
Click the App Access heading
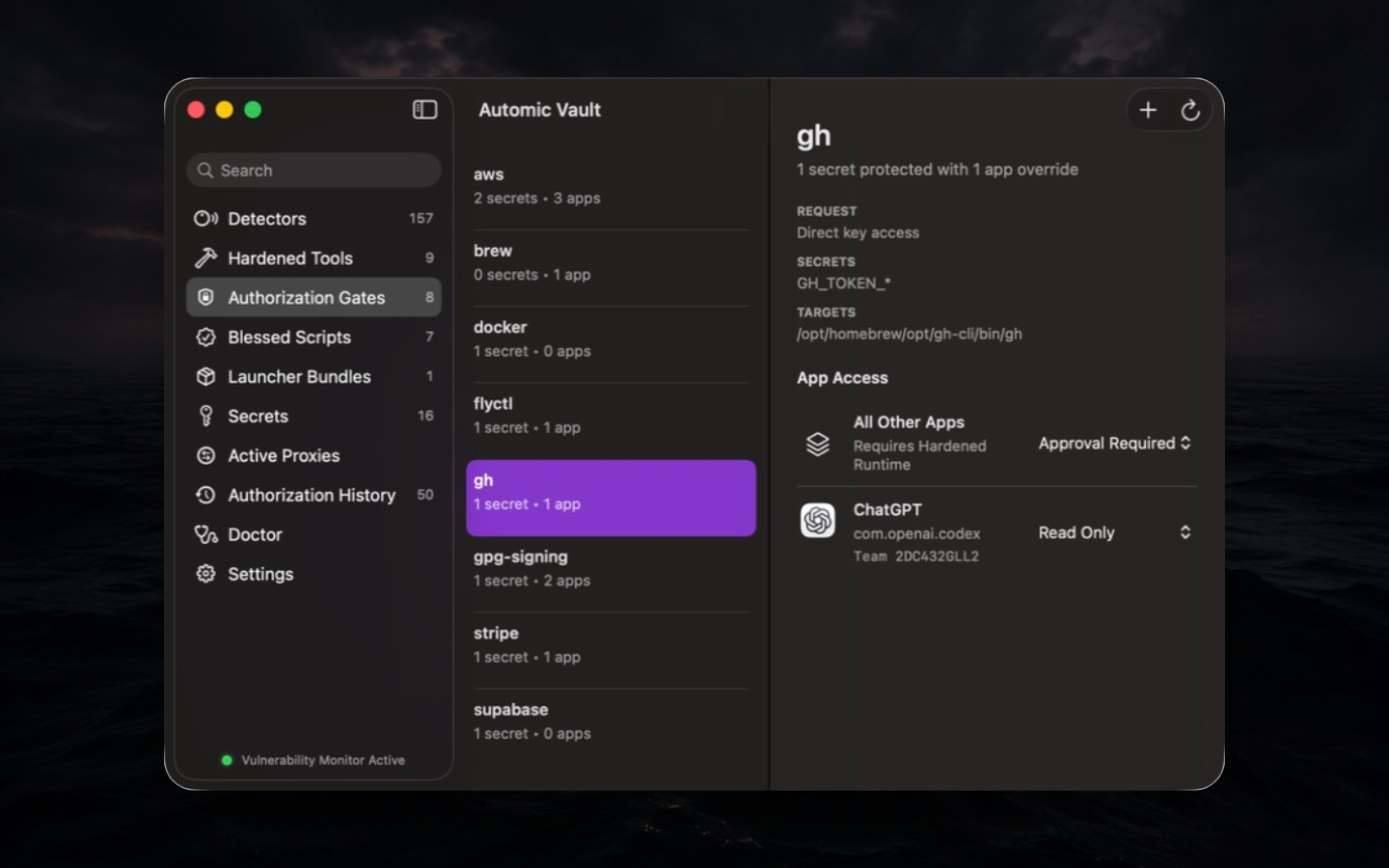842,378
